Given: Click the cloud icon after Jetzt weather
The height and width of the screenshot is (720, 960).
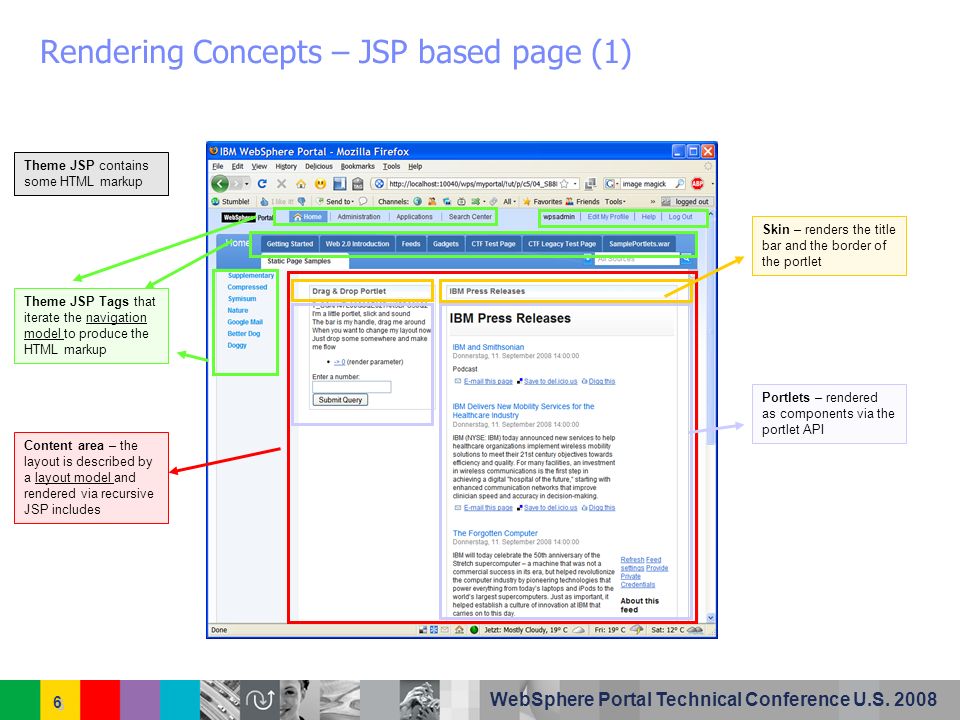Looking at the screenshot, I should (x=579, y=630).
